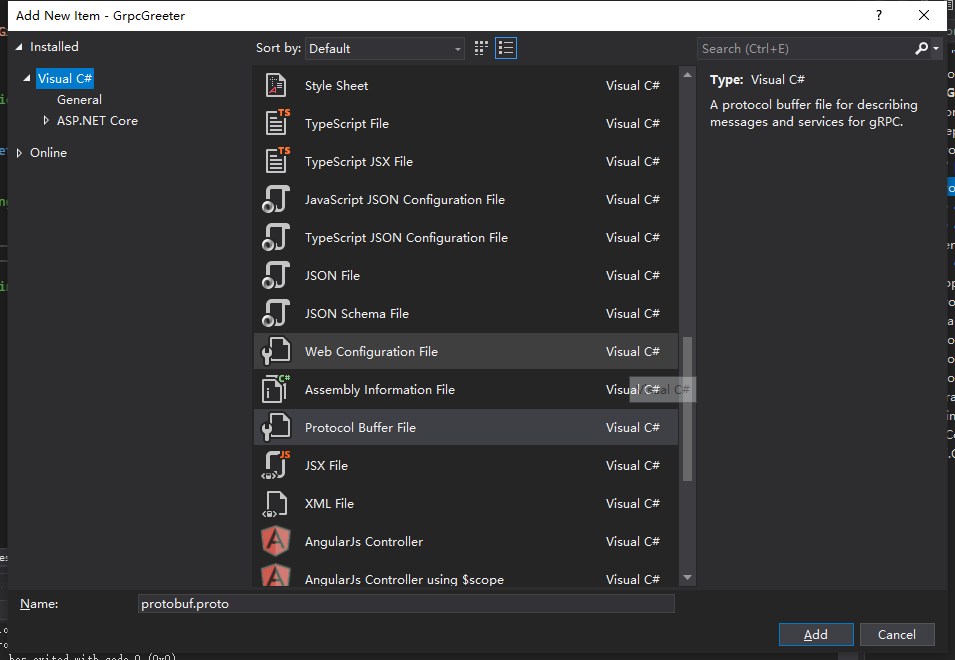Open the search options dropdown arrow
This screenshot has height=660, width=955.
point(936,48)
